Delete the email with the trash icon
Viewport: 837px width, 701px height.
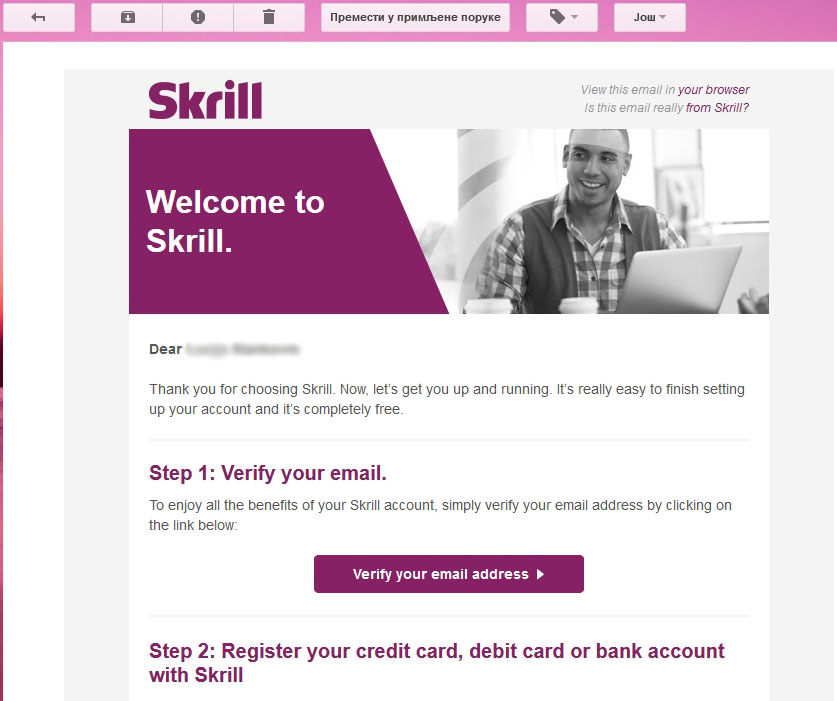tap(269, 18)
